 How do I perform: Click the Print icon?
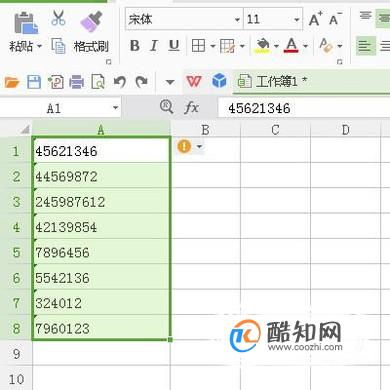77,82
